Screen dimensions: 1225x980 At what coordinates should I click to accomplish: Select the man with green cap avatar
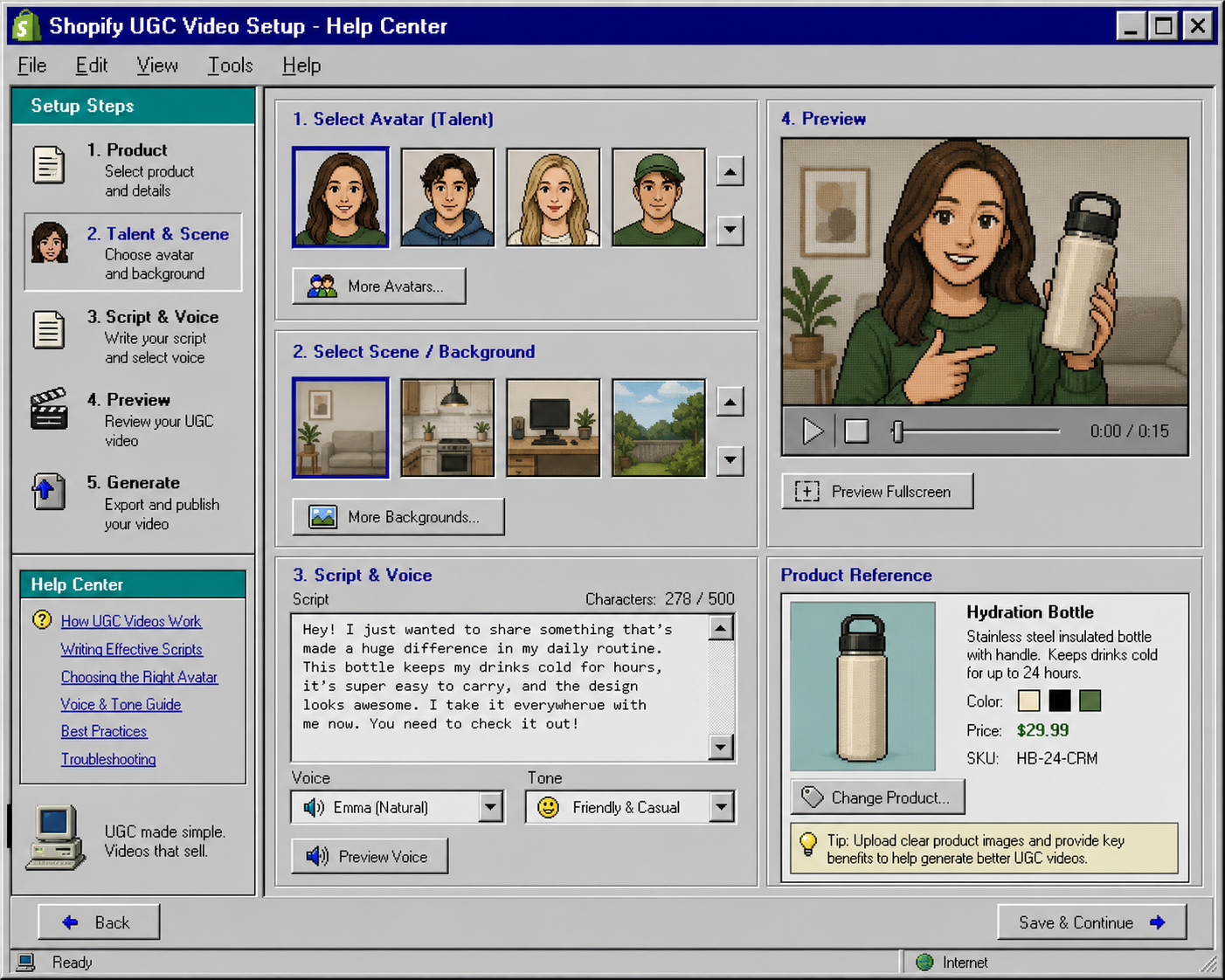pyautogui.click(x=659, y=197)
